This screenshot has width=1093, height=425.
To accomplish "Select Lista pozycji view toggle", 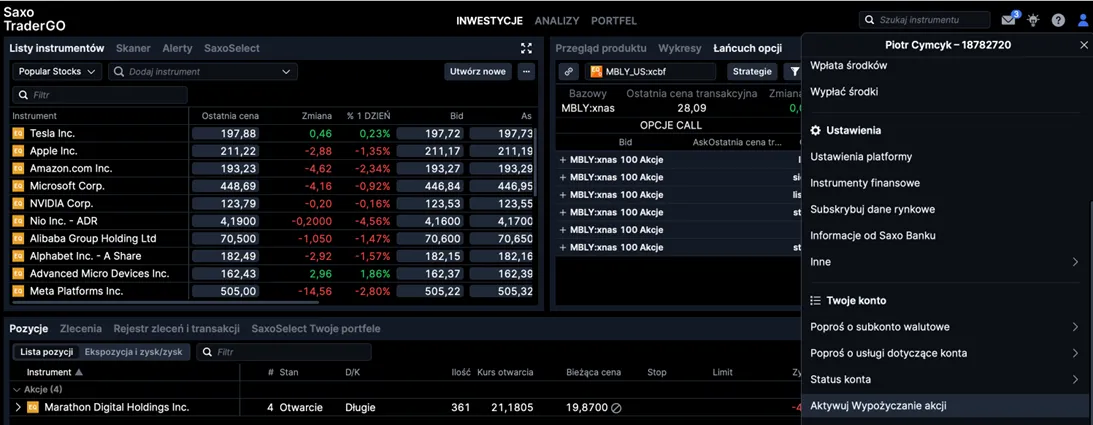I will (x=45, y=352).
